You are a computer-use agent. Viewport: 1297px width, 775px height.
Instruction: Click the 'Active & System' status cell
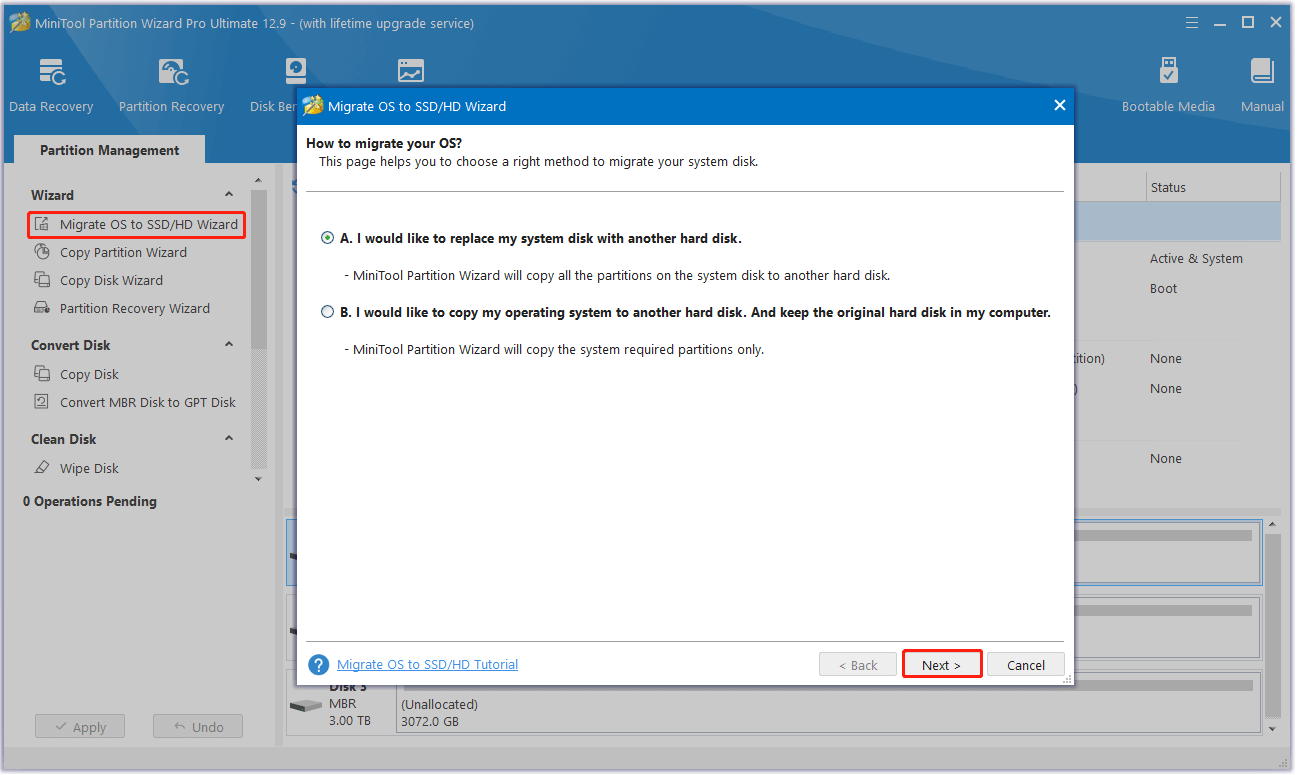pyautogui.click(x=1196, y=258)
